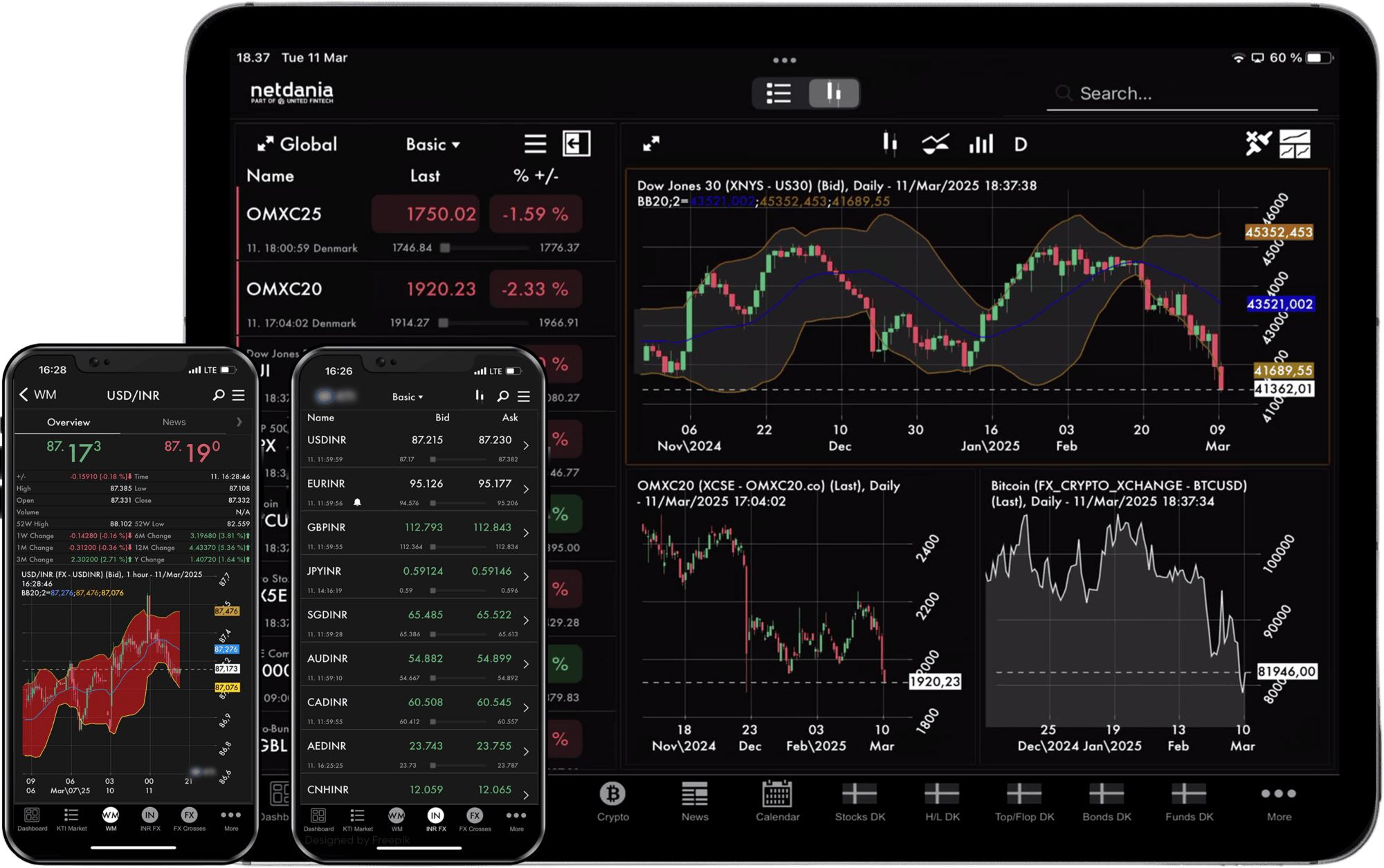Click OMXC20 change value -2.33 %
The width and height of the screenshot is (1384, 868).
[535, 288]
